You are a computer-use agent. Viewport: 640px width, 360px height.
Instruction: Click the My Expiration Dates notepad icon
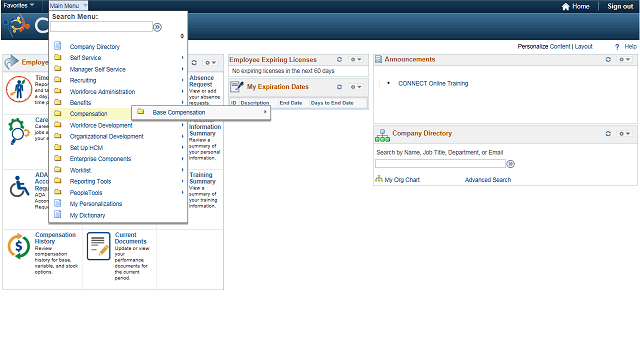pos(237,87)
